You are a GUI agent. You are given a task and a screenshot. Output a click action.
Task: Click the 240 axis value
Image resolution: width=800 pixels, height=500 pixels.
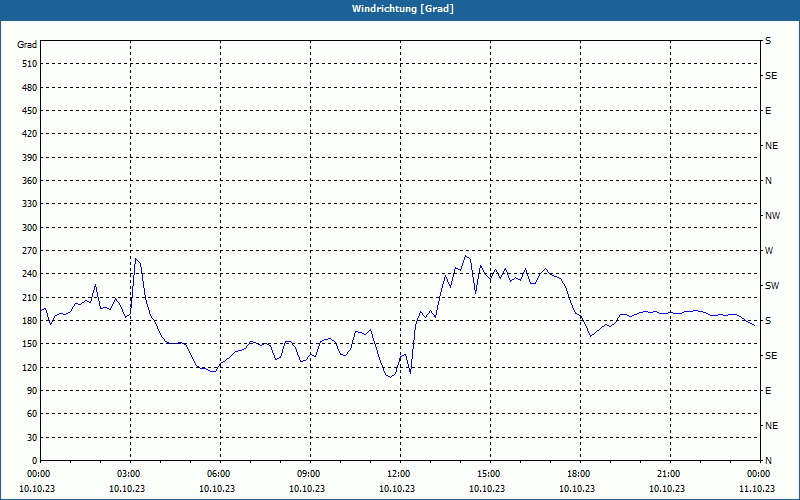(x=30, y=274)
